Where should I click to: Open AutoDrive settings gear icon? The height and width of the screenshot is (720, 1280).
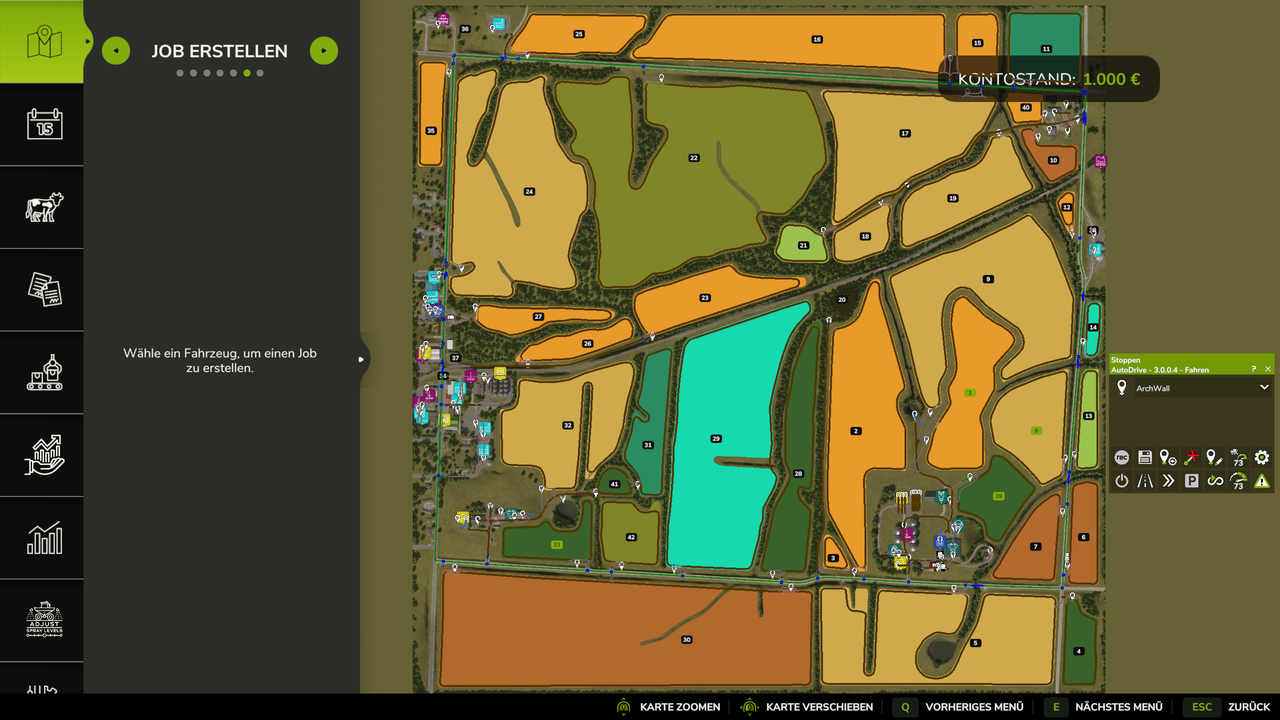[1262, 457]
